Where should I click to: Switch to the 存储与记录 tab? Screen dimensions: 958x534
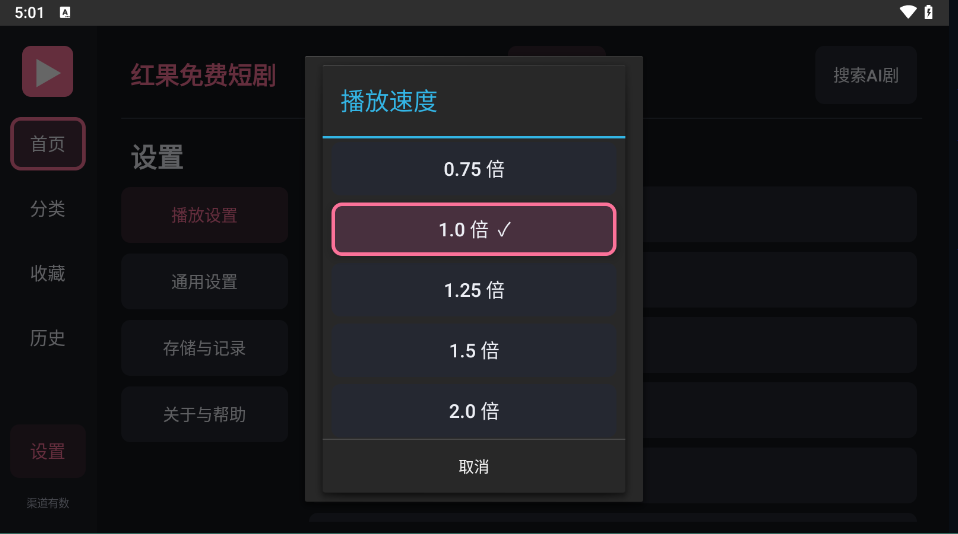(x=205, y=348)
